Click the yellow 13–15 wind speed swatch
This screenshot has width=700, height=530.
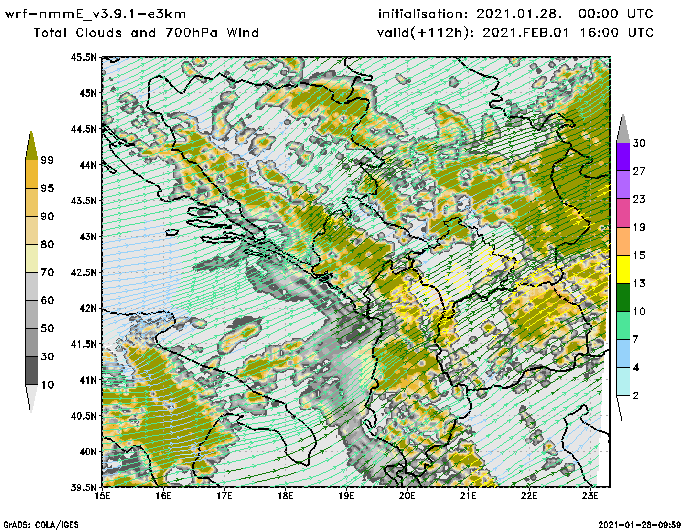[x=623, y=269]
